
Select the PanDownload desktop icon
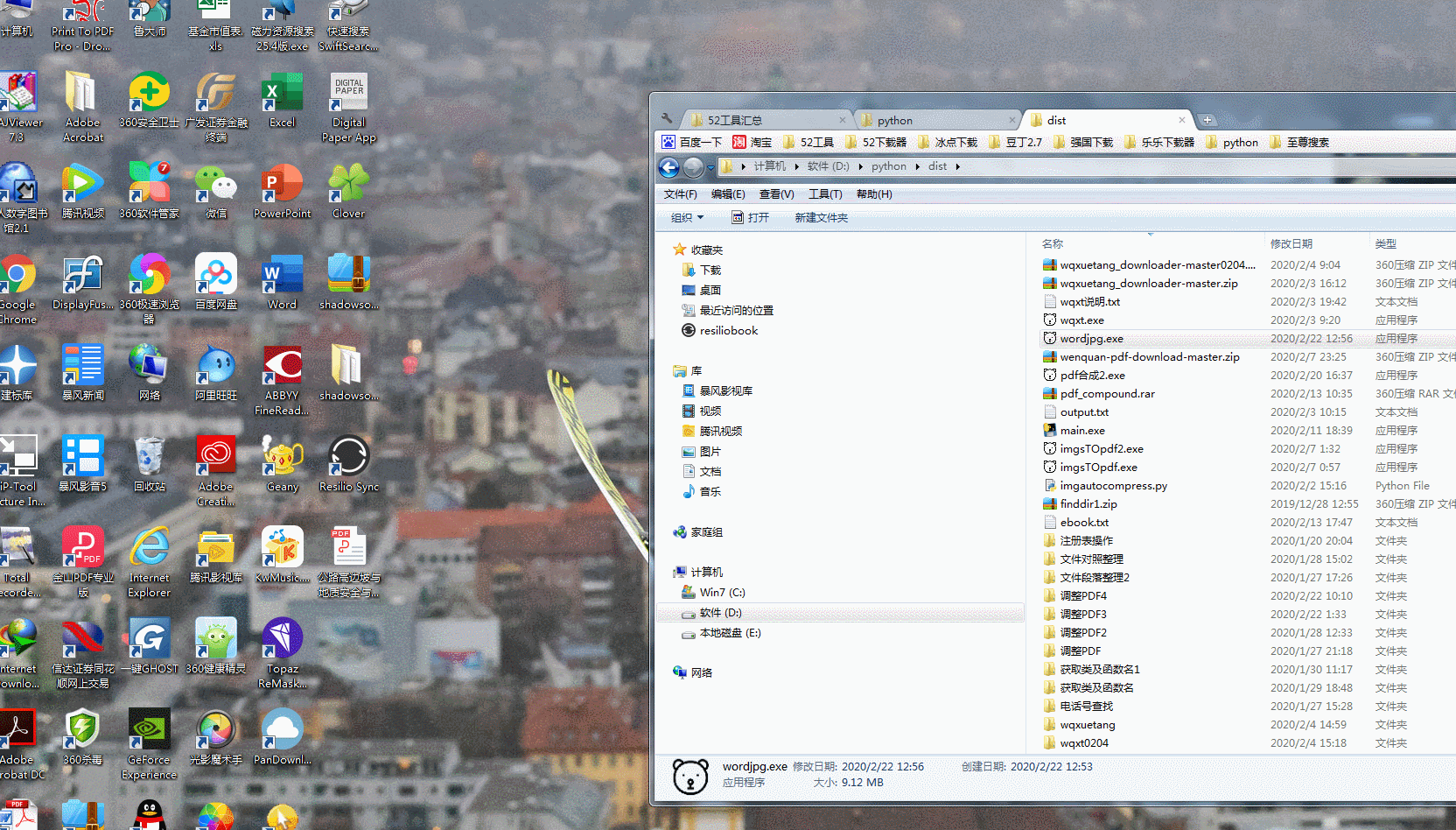point(282,738)
